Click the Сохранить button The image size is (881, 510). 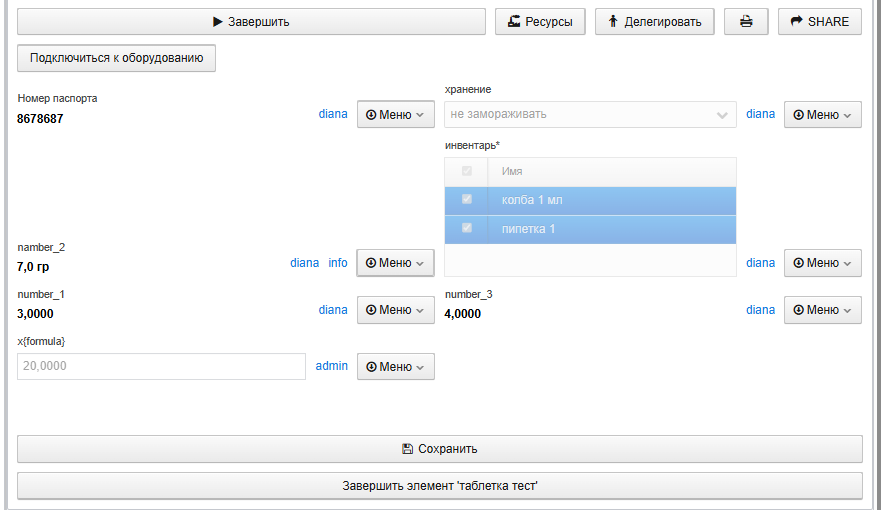[x=440, y=449]
